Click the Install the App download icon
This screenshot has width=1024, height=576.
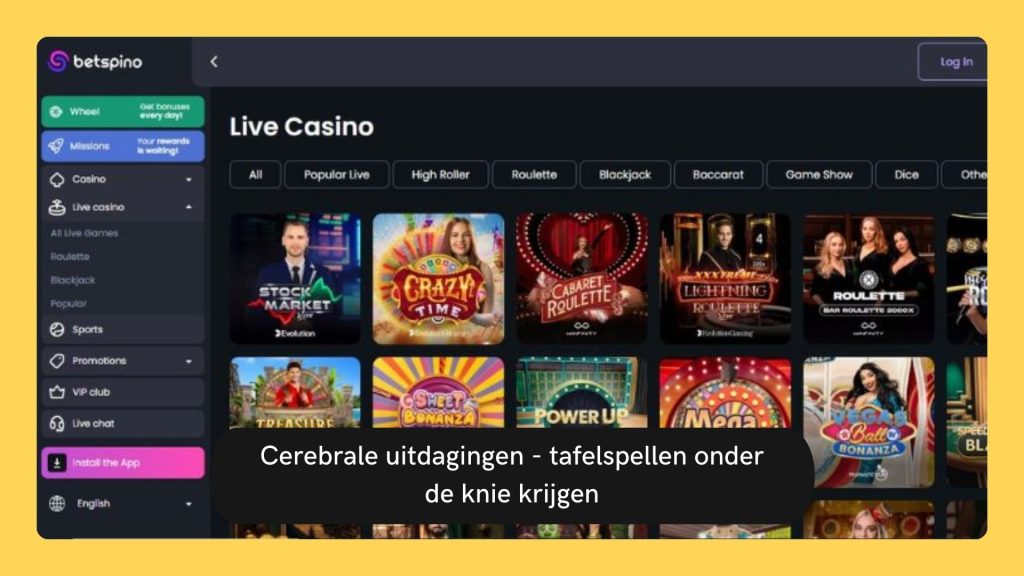57,463
